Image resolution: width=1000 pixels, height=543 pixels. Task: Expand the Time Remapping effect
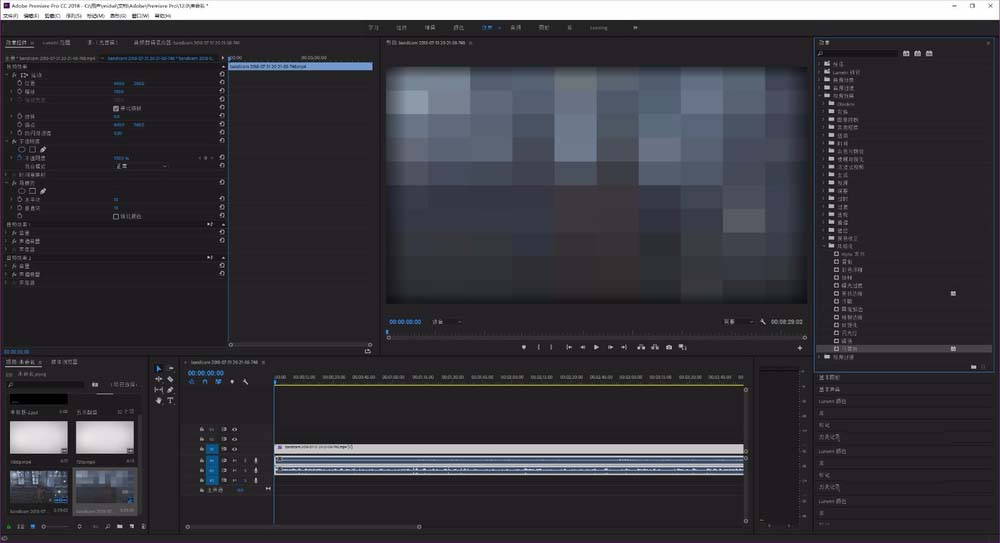7,174
